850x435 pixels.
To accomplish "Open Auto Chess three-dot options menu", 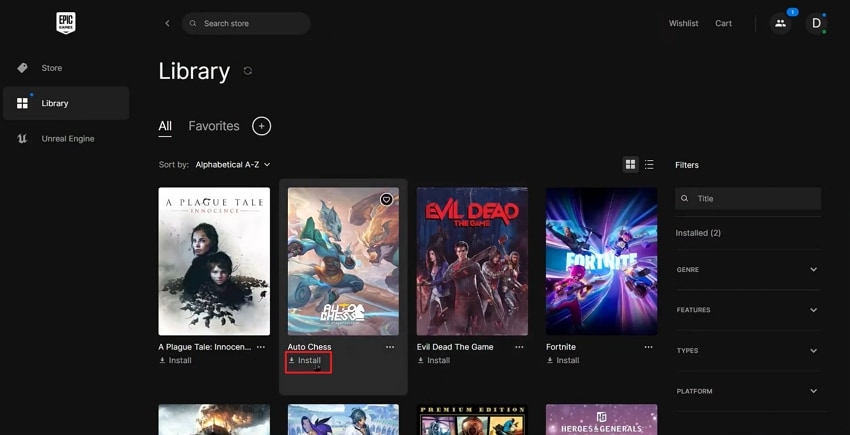I will tap(390, 347).
